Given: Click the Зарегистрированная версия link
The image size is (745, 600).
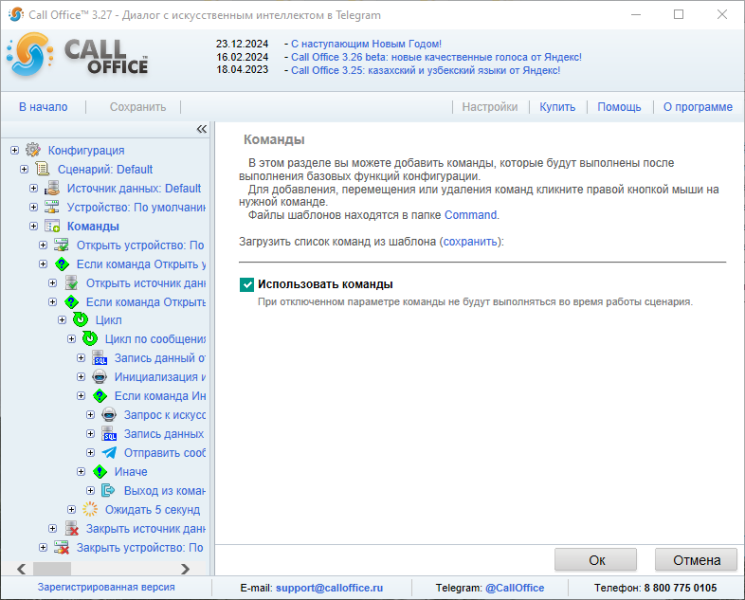Looking at the screenshot, I should point(106,587).
